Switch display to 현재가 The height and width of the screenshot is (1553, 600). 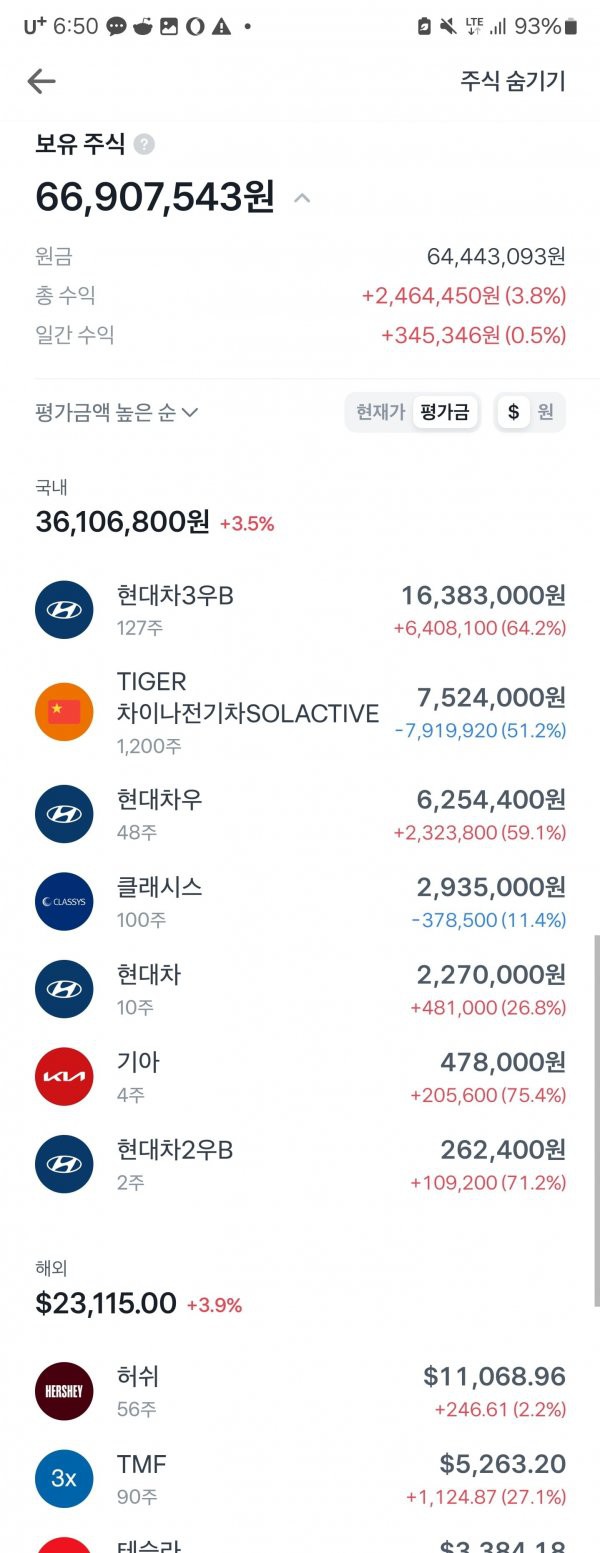380,412
